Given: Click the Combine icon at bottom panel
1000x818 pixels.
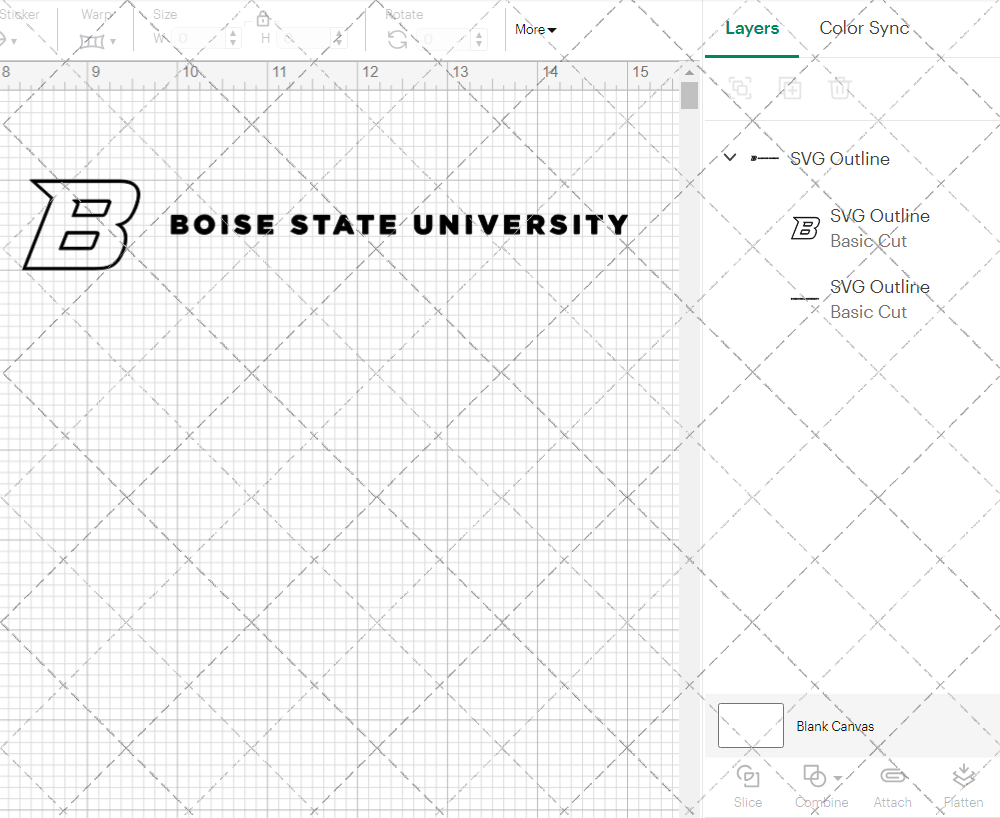Looking at the screenshot, I should (815, 776).
